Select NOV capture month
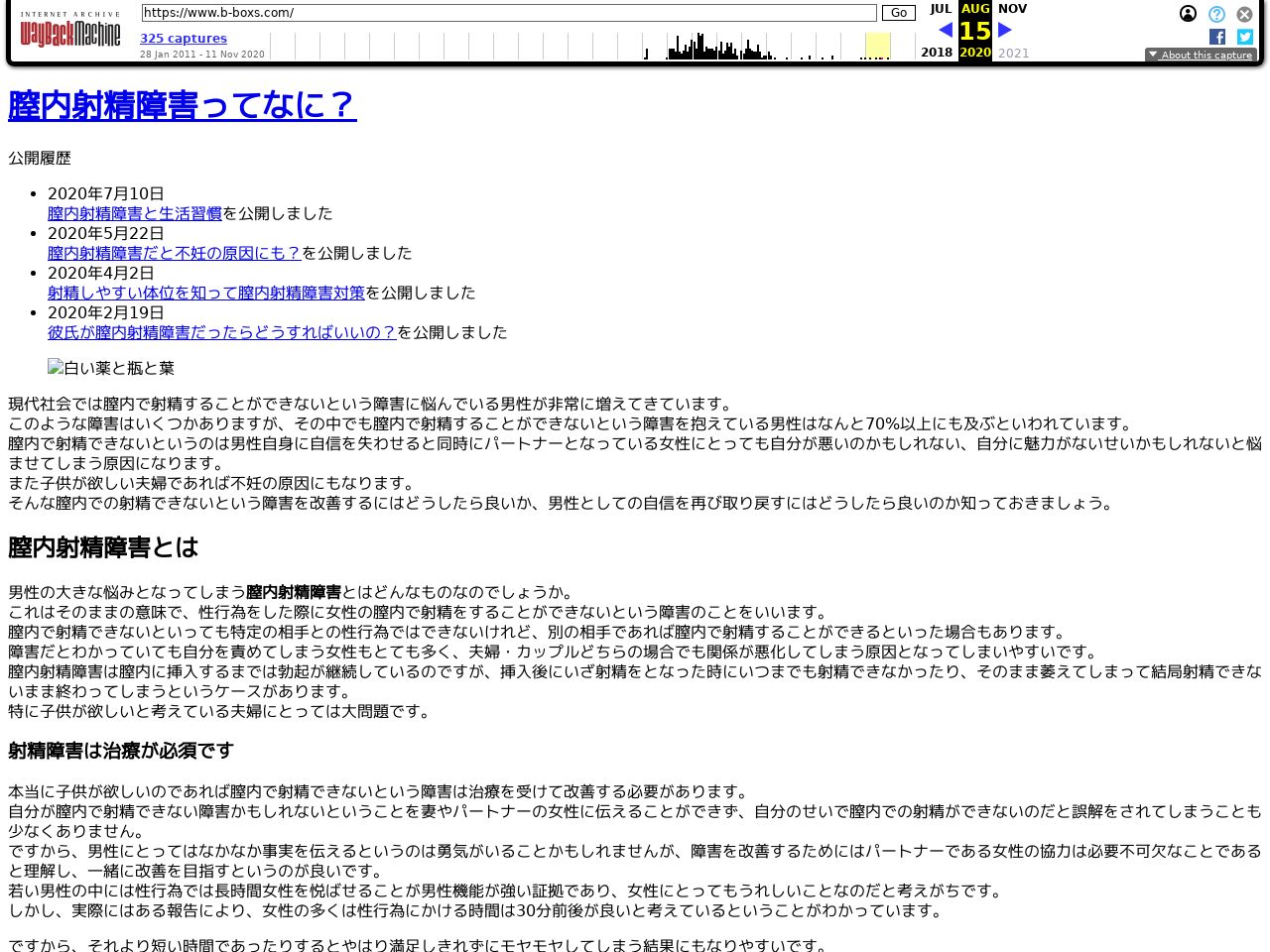 1012,9
